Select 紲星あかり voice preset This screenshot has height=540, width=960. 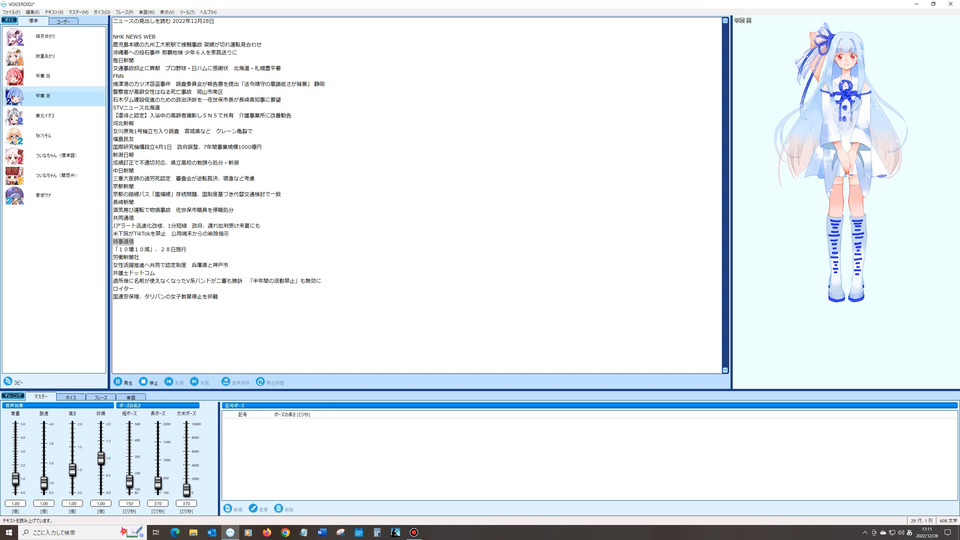point(54,56)
